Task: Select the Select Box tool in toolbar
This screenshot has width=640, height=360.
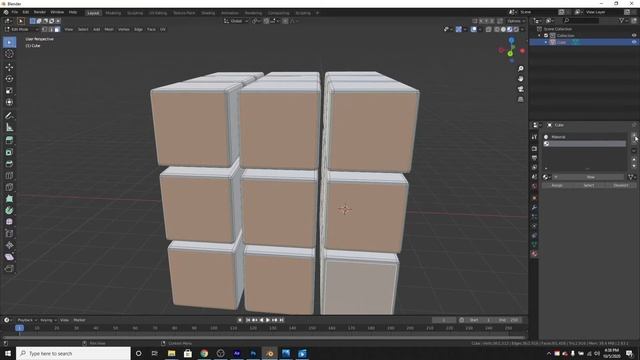Action: [9, 42]
